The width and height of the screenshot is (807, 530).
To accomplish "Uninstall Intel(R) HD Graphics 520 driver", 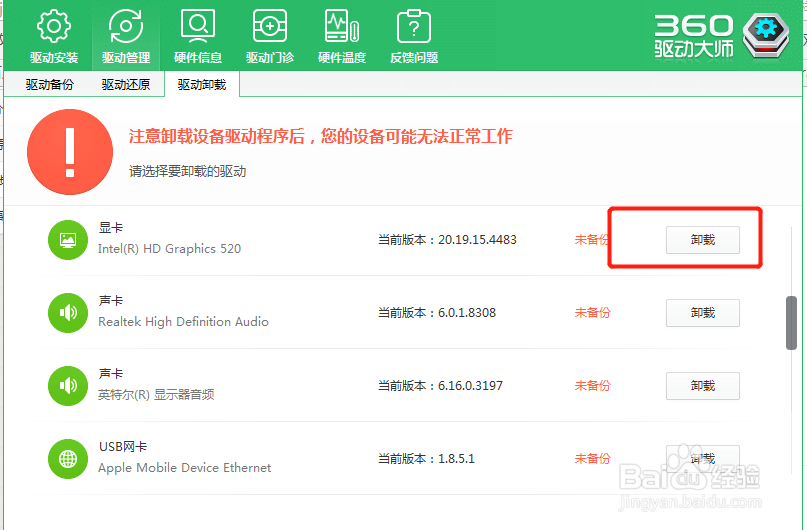I will [703, 240].
